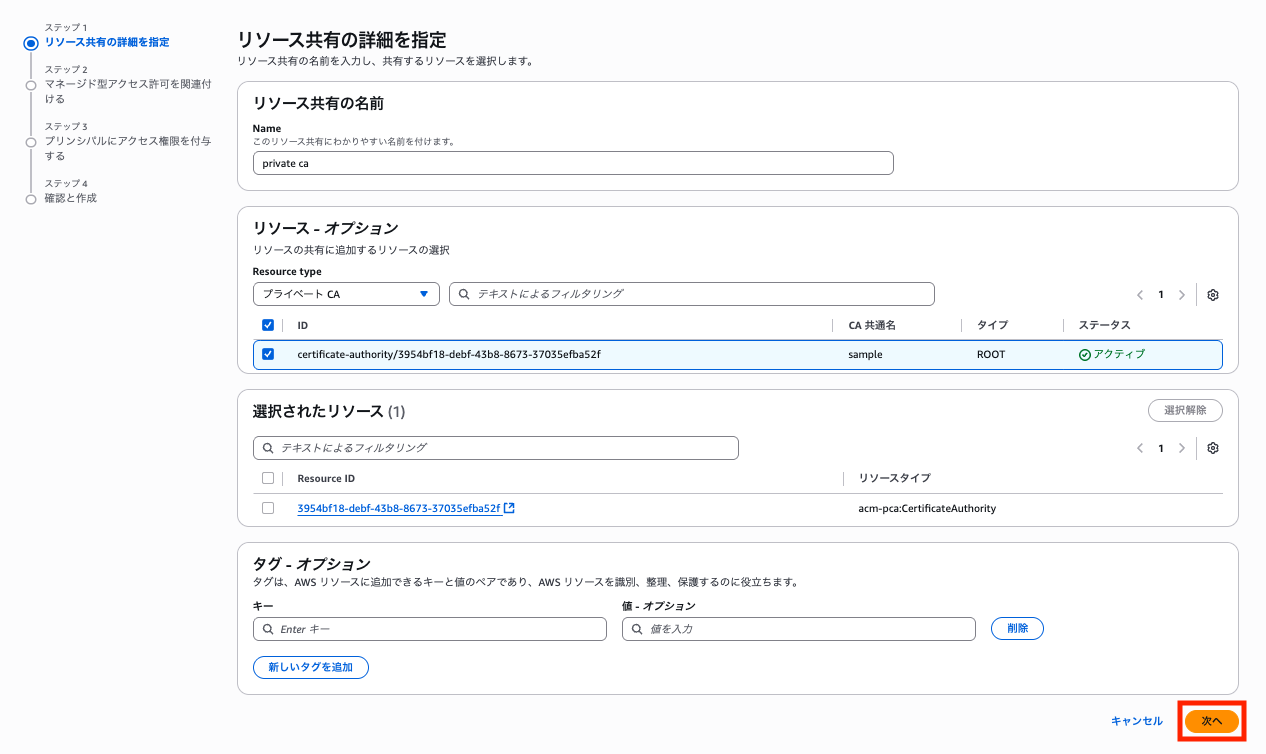Click the ROOT type cell
This screenshot has width=1266, height=754.
[991, 354]
